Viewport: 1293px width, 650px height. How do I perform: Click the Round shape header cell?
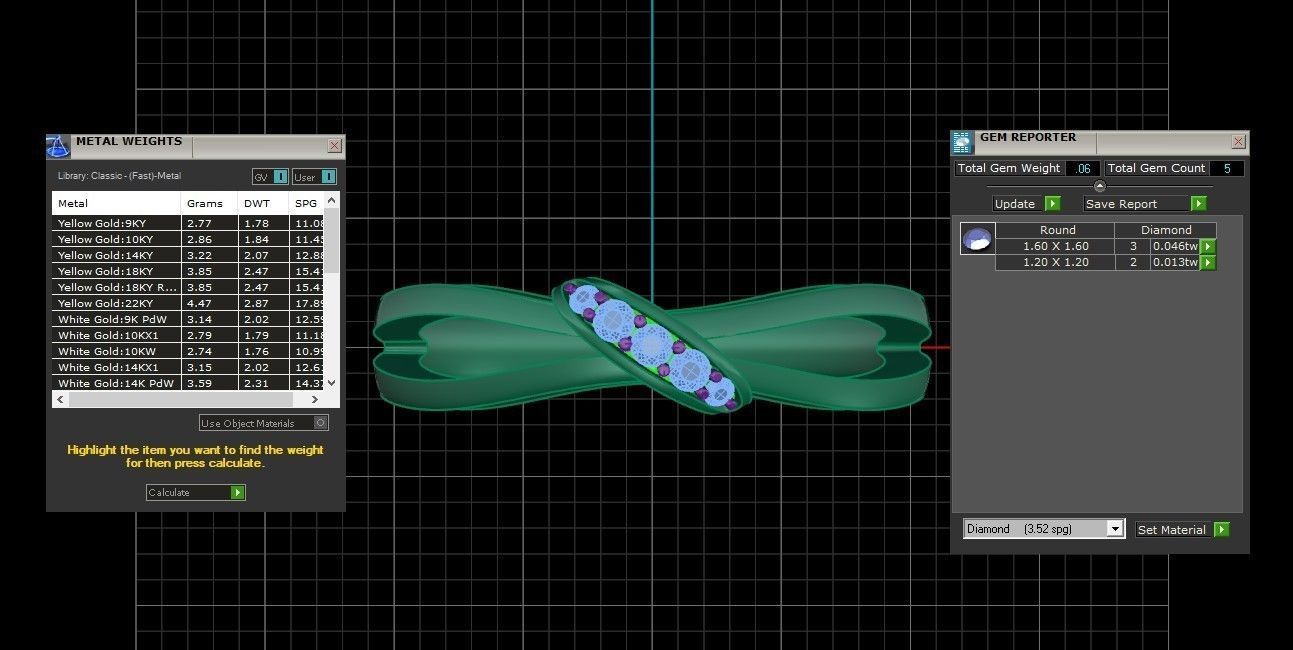coord(1057,230)
